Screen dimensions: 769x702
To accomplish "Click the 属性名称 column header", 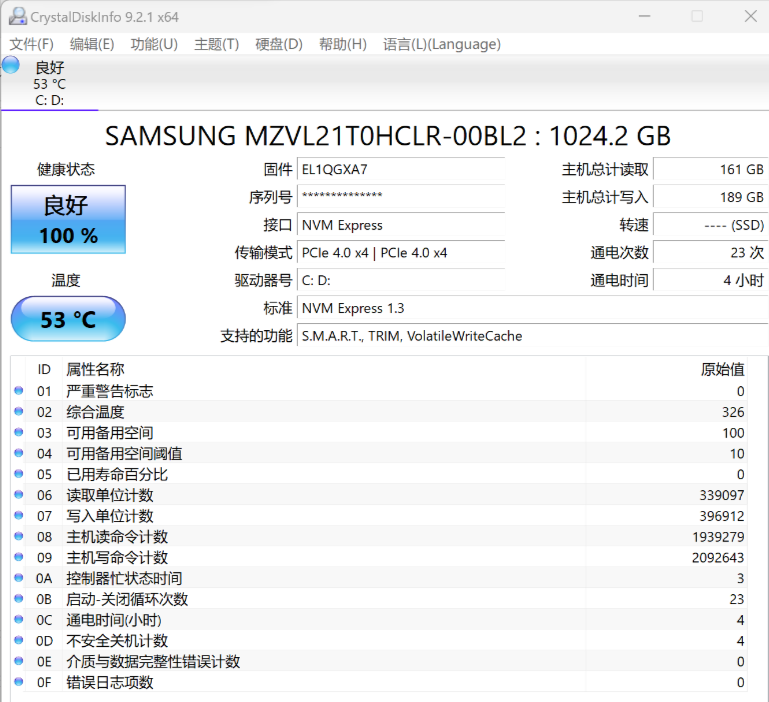I will (324, 369).
